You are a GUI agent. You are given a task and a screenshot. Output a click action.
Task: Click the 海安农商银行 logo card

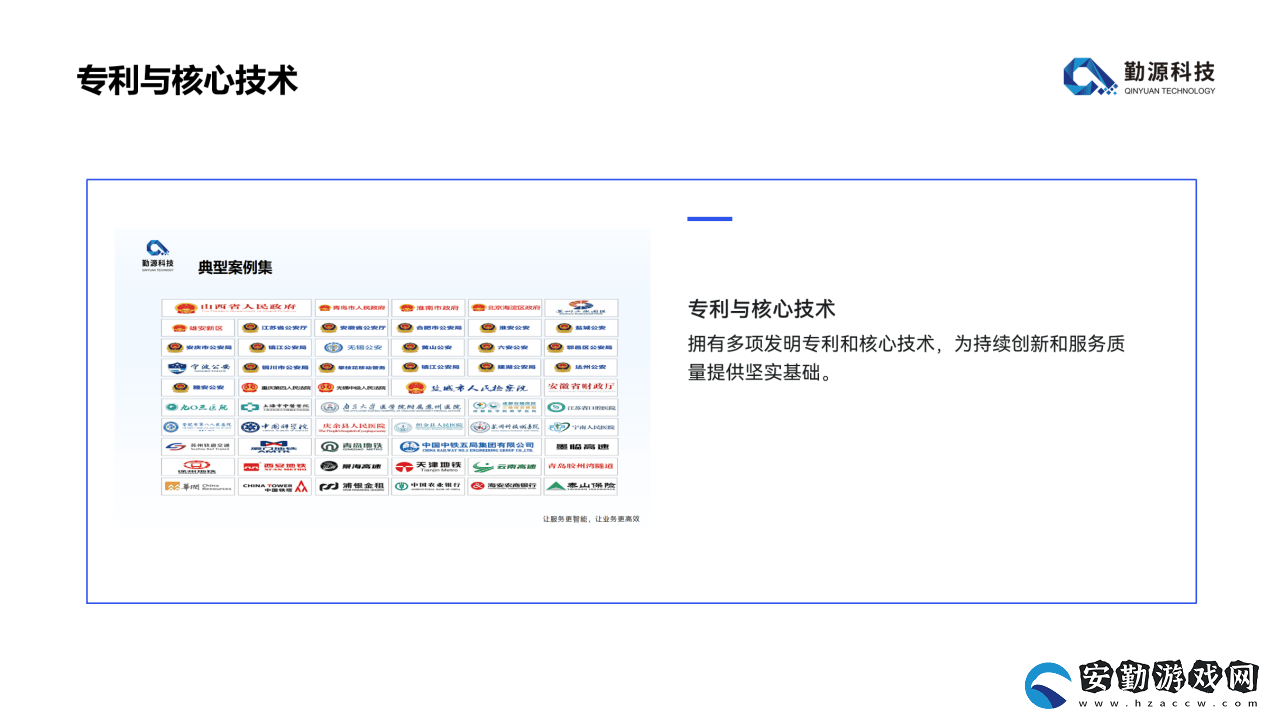[x=505, y=487]
